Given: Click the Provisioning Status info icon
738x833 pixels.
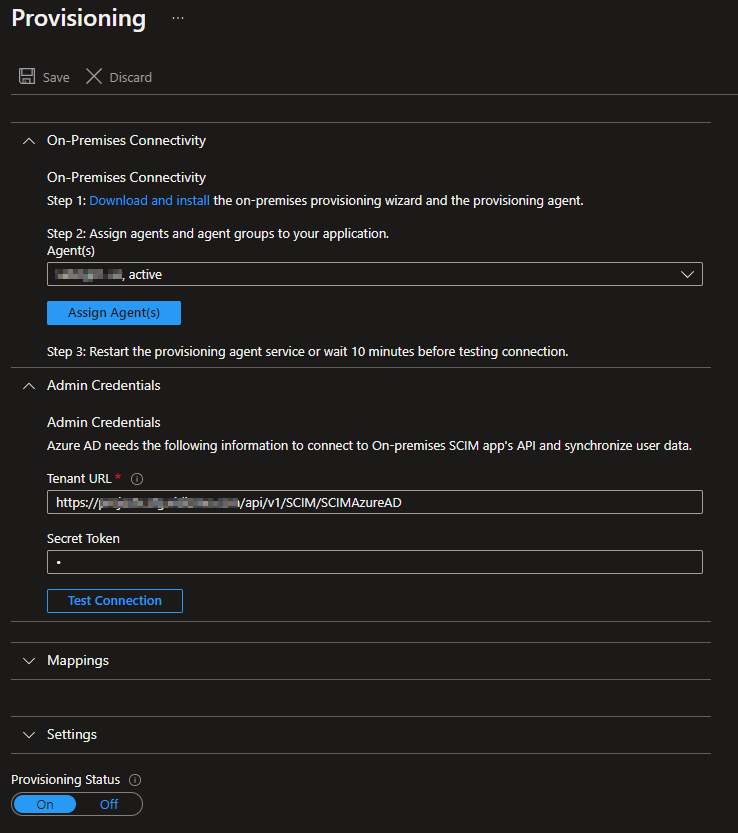Looking at the screenshot, I should 135,780.
